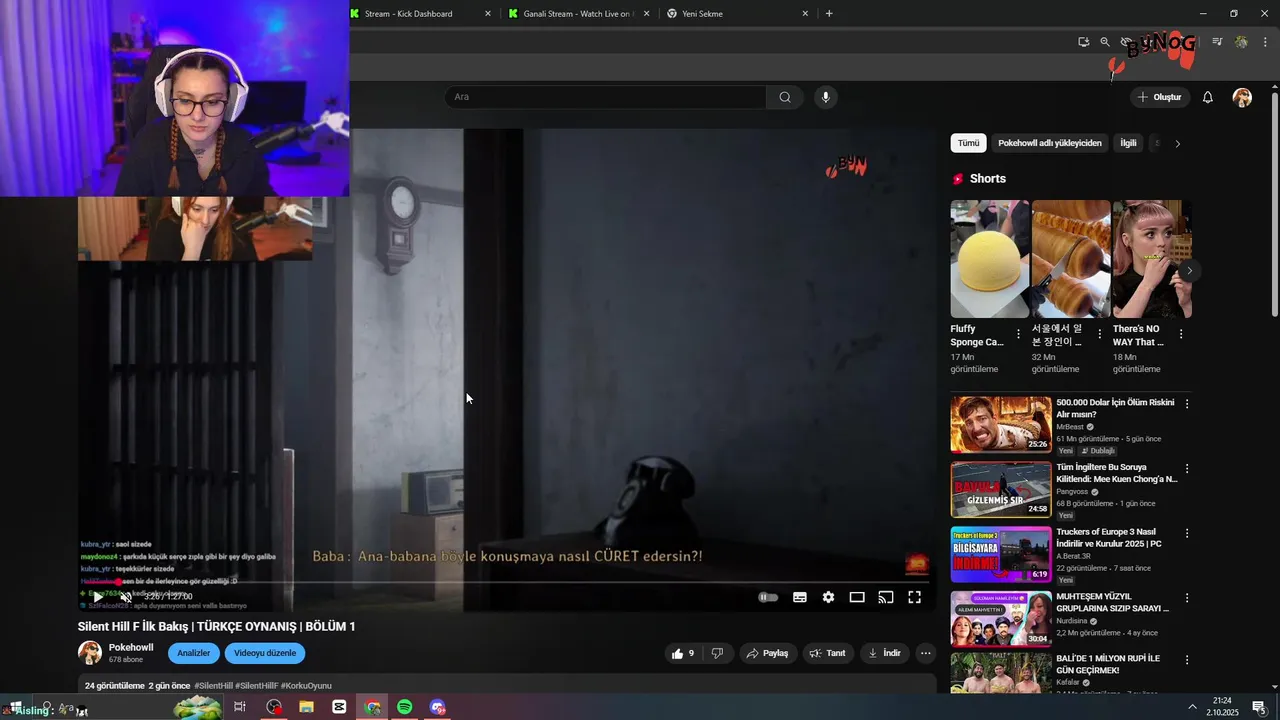Open more actions menu beside İndir
1280x720 pixels.
coord(926,653)
